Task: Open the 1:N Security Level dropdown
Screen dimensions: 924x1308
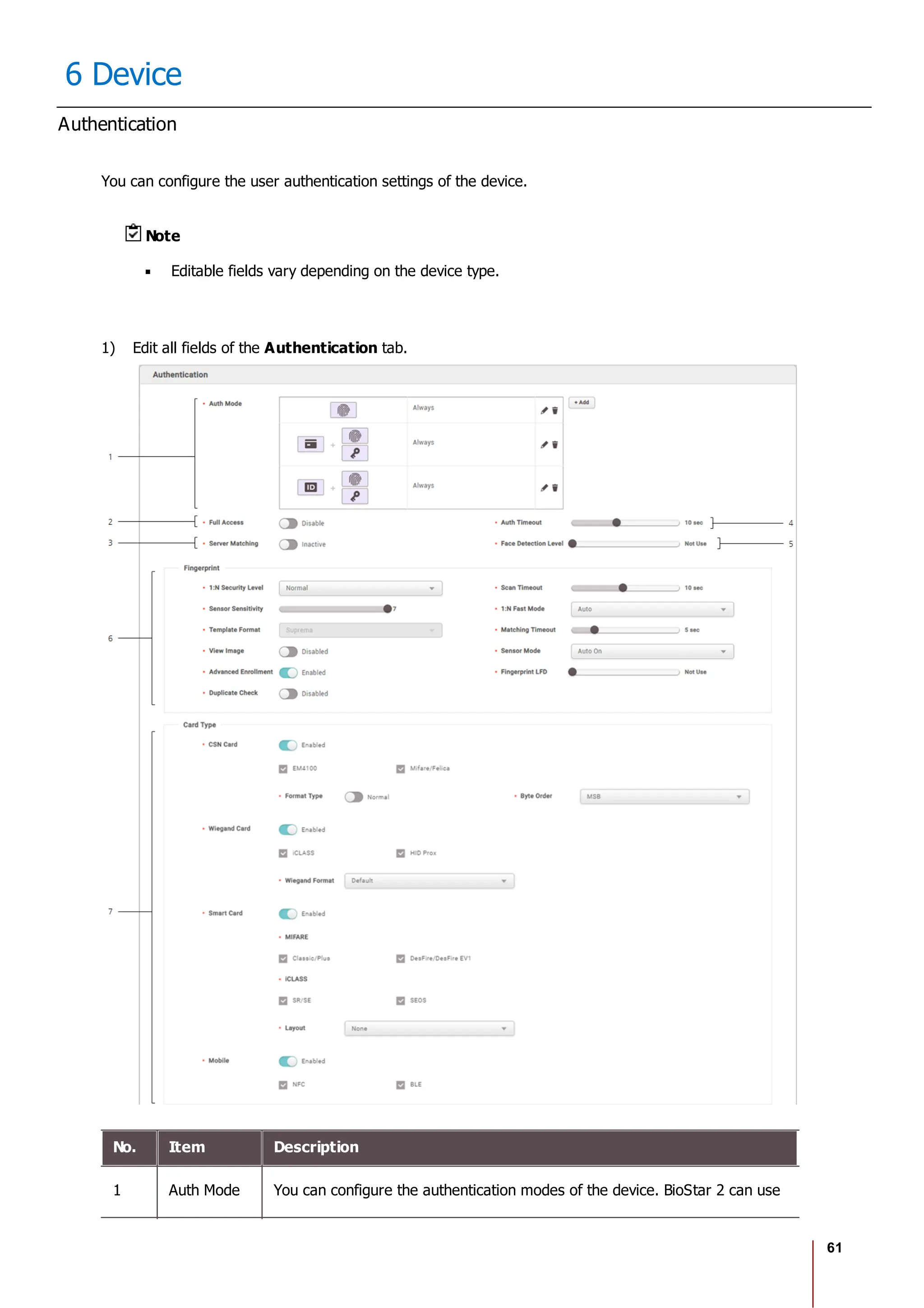Action: click(x=360, y=588)
